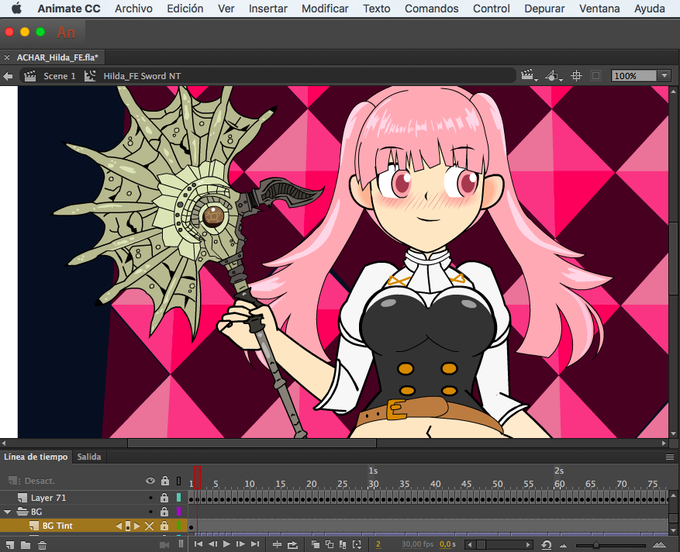
Task: Switch to the Línea de tiempo tab
Action: [36, 457]
